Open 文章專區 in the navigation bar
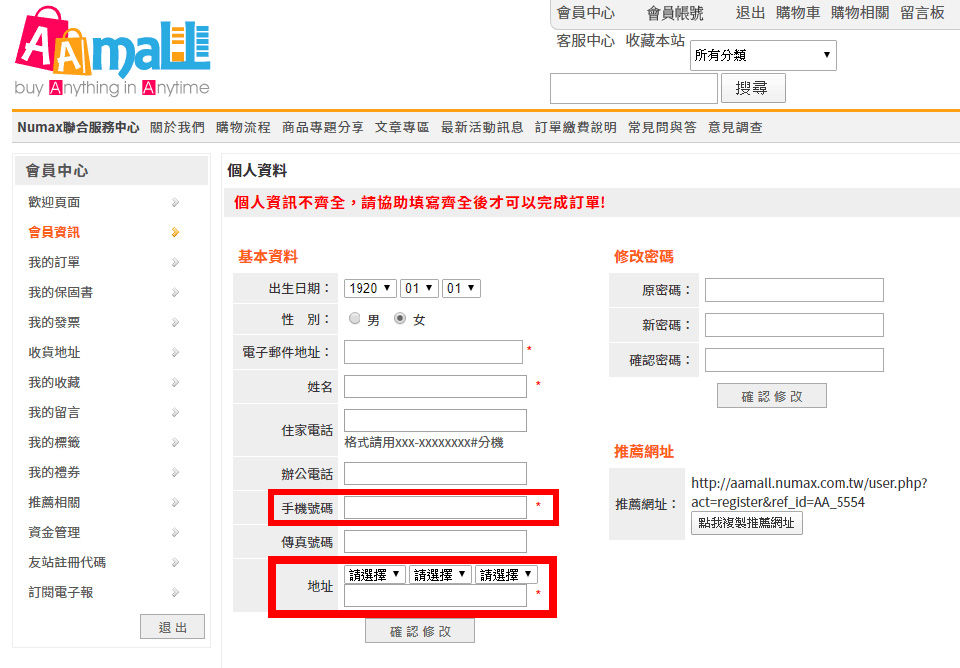Screen dimensions: 960x668 (x=402, y=127)
